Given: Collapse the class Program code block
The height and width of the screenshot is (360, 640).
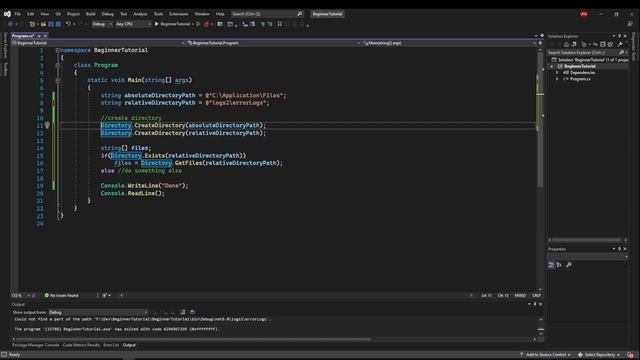Looking at the screenshot, I should (58, 65).
